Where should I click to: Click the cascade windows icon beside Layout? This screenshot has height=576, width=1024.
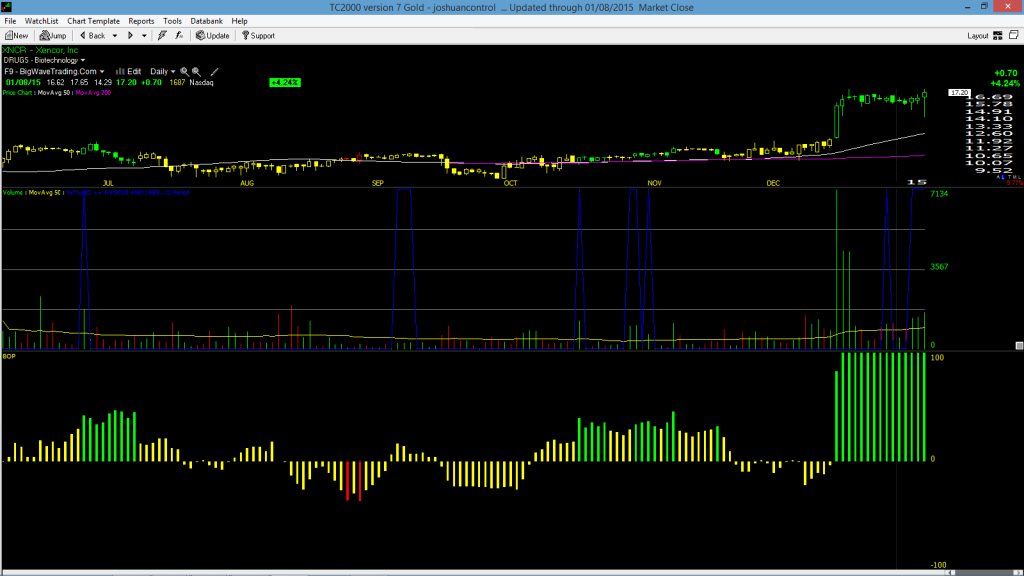pyautogui.click(x=1014, y=35)
